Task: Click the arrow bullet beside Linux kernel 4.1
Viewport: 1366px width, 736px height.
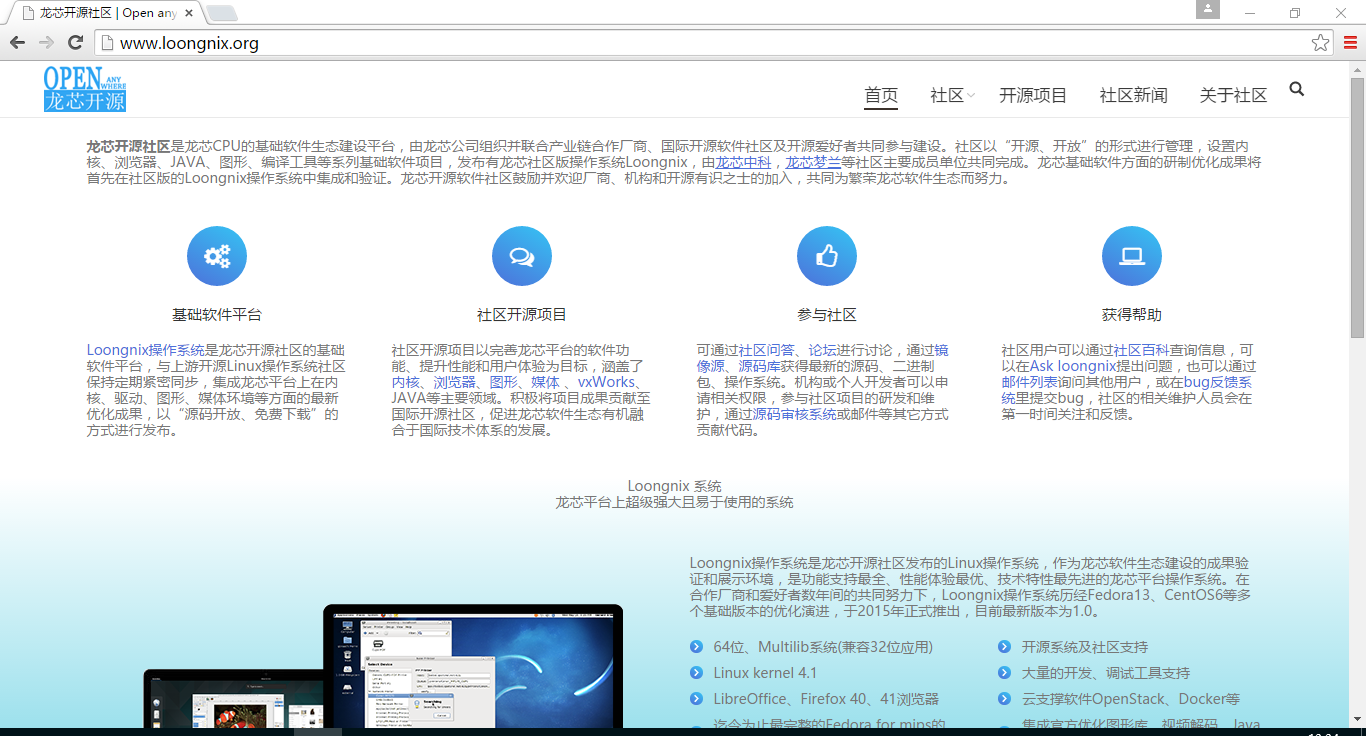Action: 696,673
